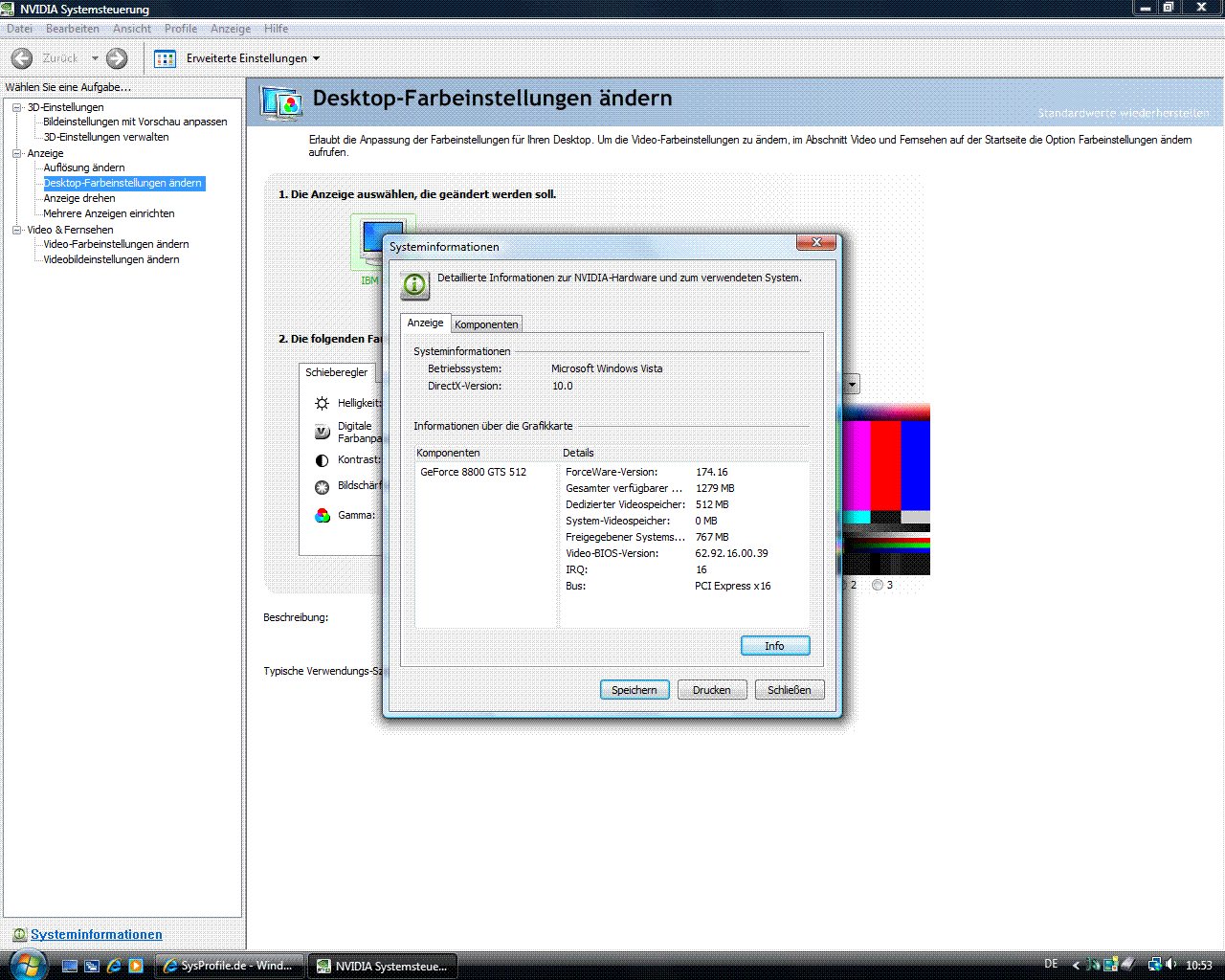The height and width of the screenshot is (980, 1225).
Task: Click the Drucken button
Action: pos(712,690)
